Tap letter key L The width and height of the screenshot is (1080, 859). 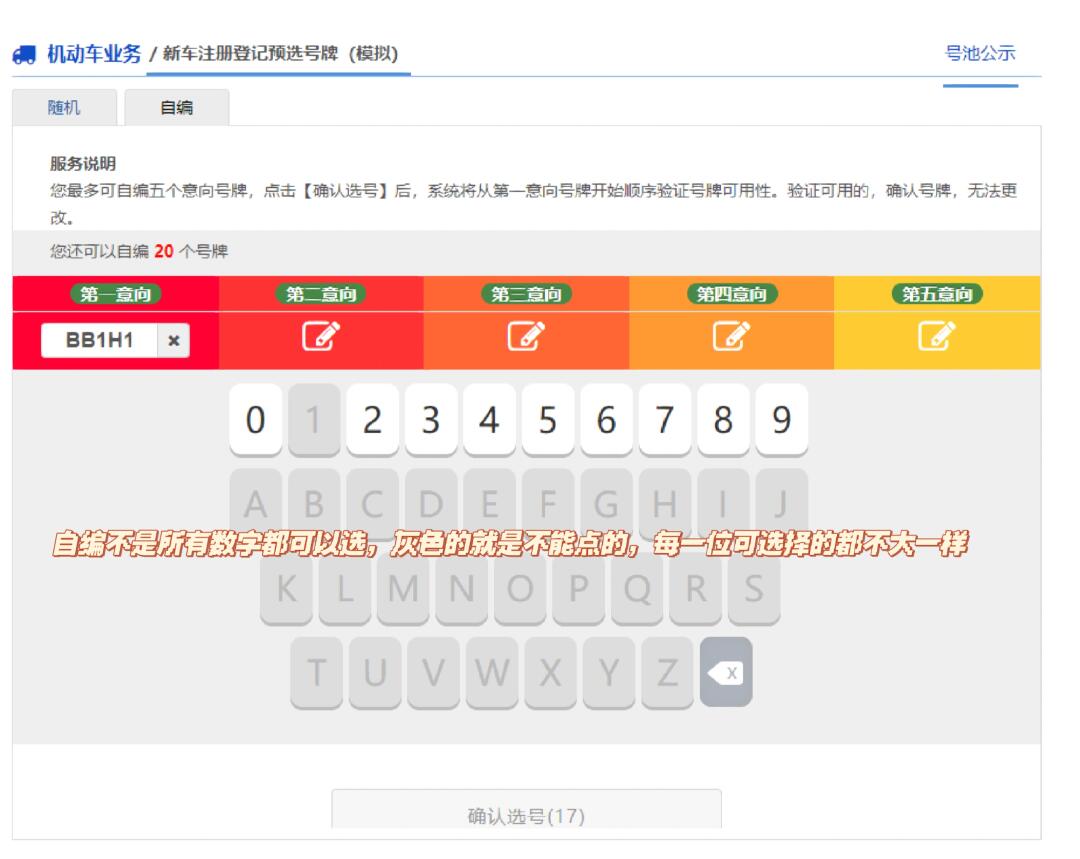tap(345, 588)
